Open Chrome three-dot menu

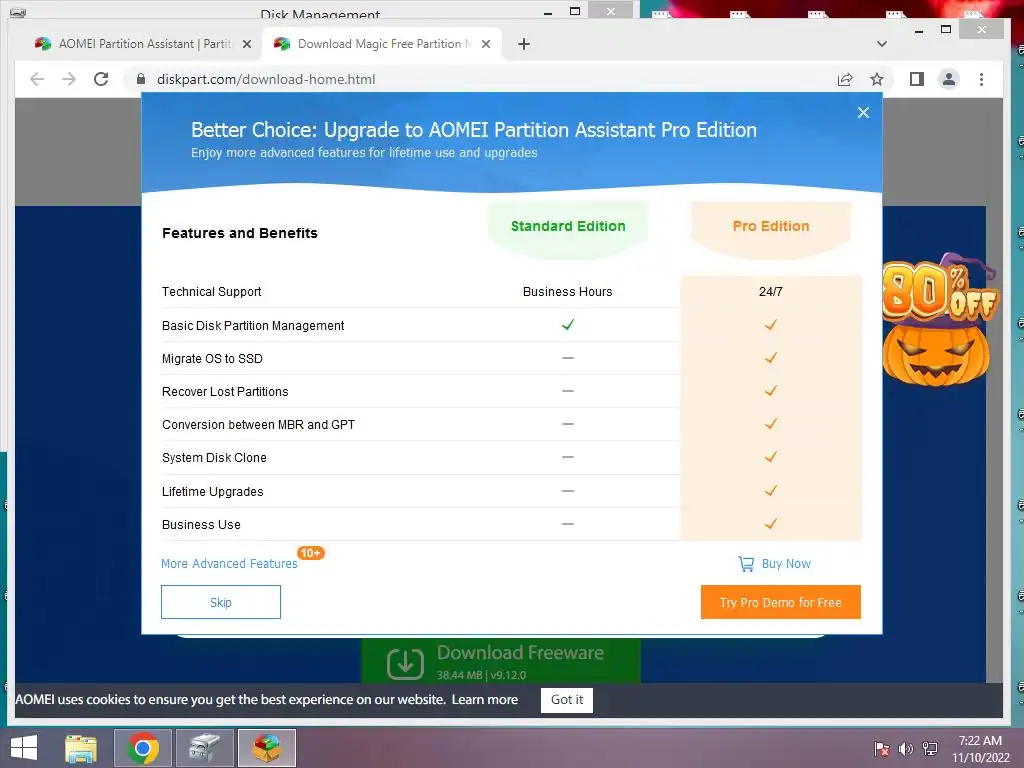tap(981, 79)
